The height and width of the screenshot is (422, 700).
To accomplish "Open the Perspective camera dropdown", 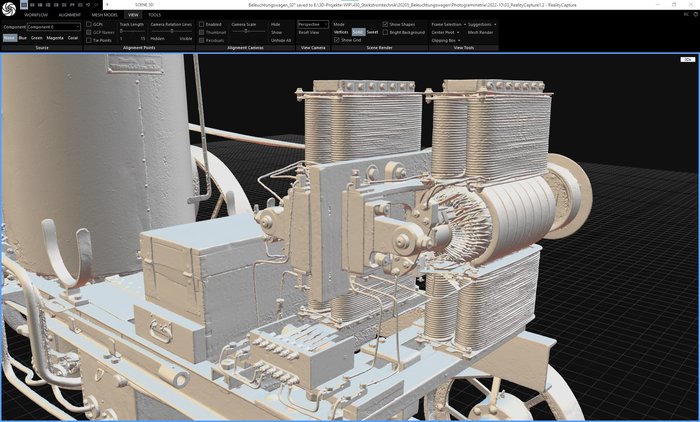I will coord(312,24).
